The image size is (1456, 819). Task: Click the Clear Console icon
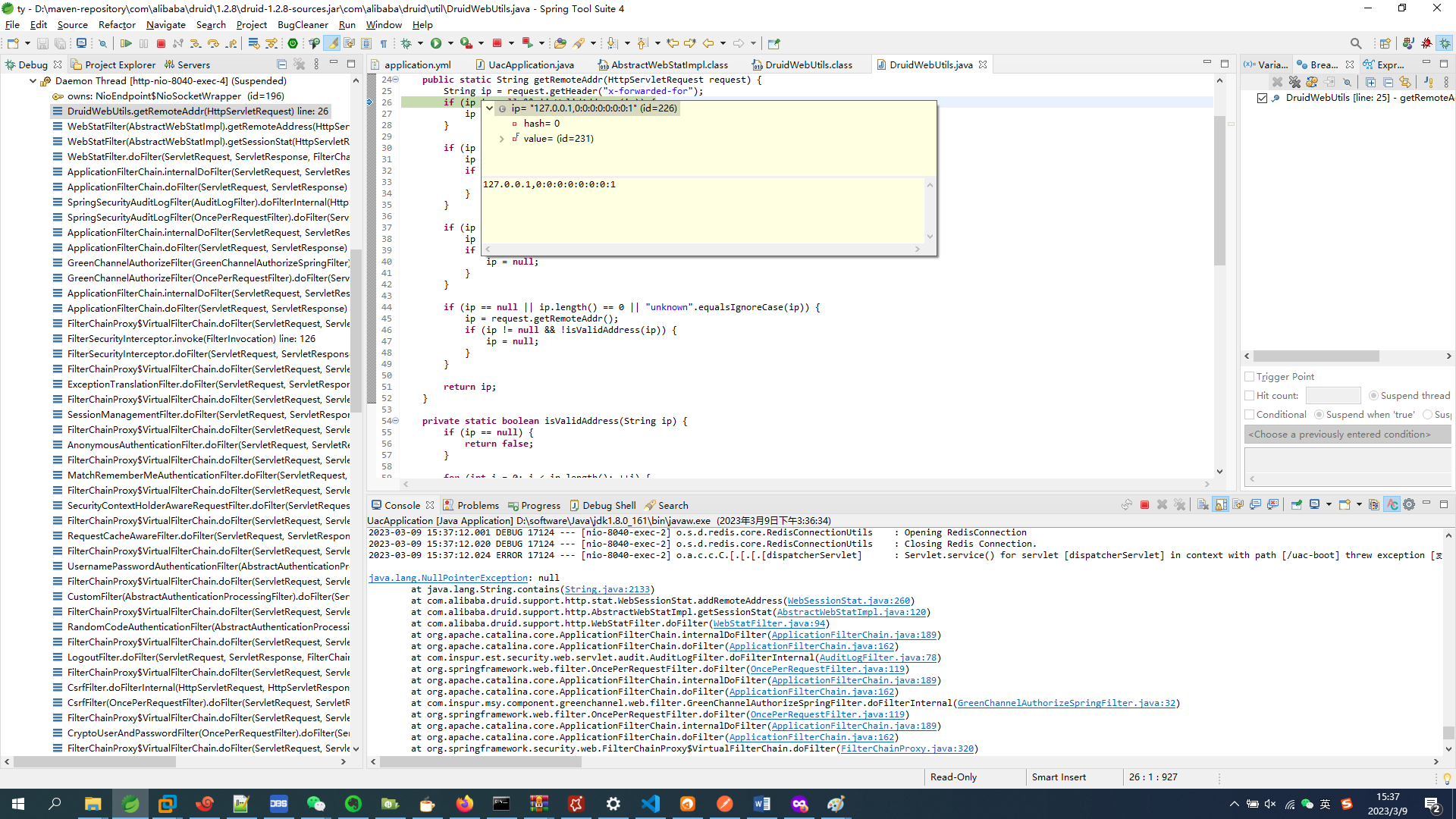coord(1203,505)
